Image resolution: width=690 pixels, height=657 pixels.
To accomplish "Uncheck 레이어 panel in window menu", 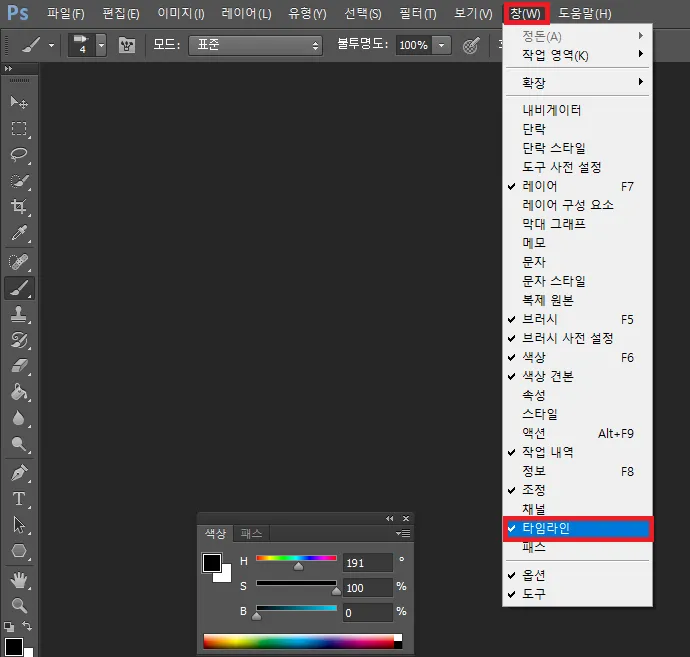I will [577, 186].
